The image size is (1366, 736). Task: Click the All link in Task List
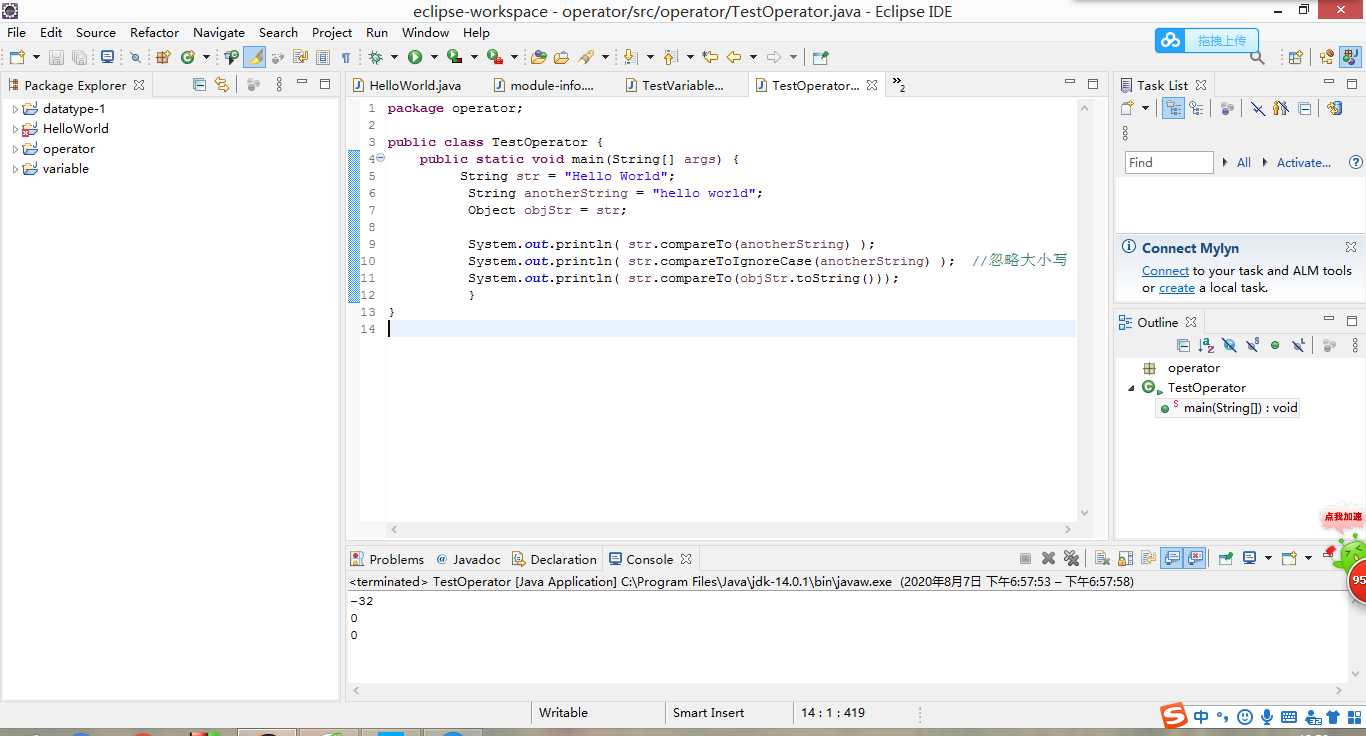click(1243, 162)
